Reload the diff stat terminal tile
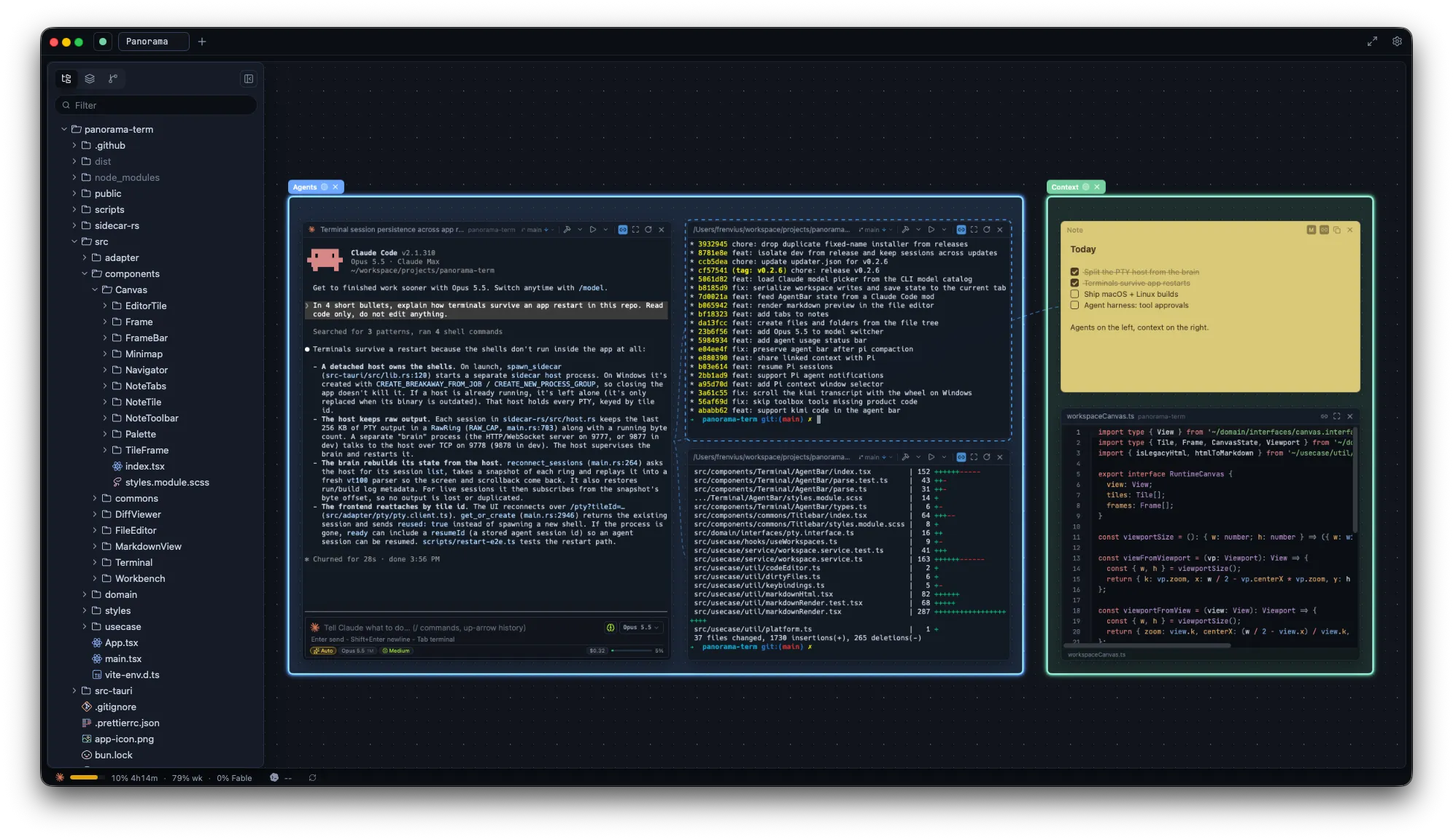This screenshot has height=840, width=1453. pyautogui.click(x=987, y=457)
